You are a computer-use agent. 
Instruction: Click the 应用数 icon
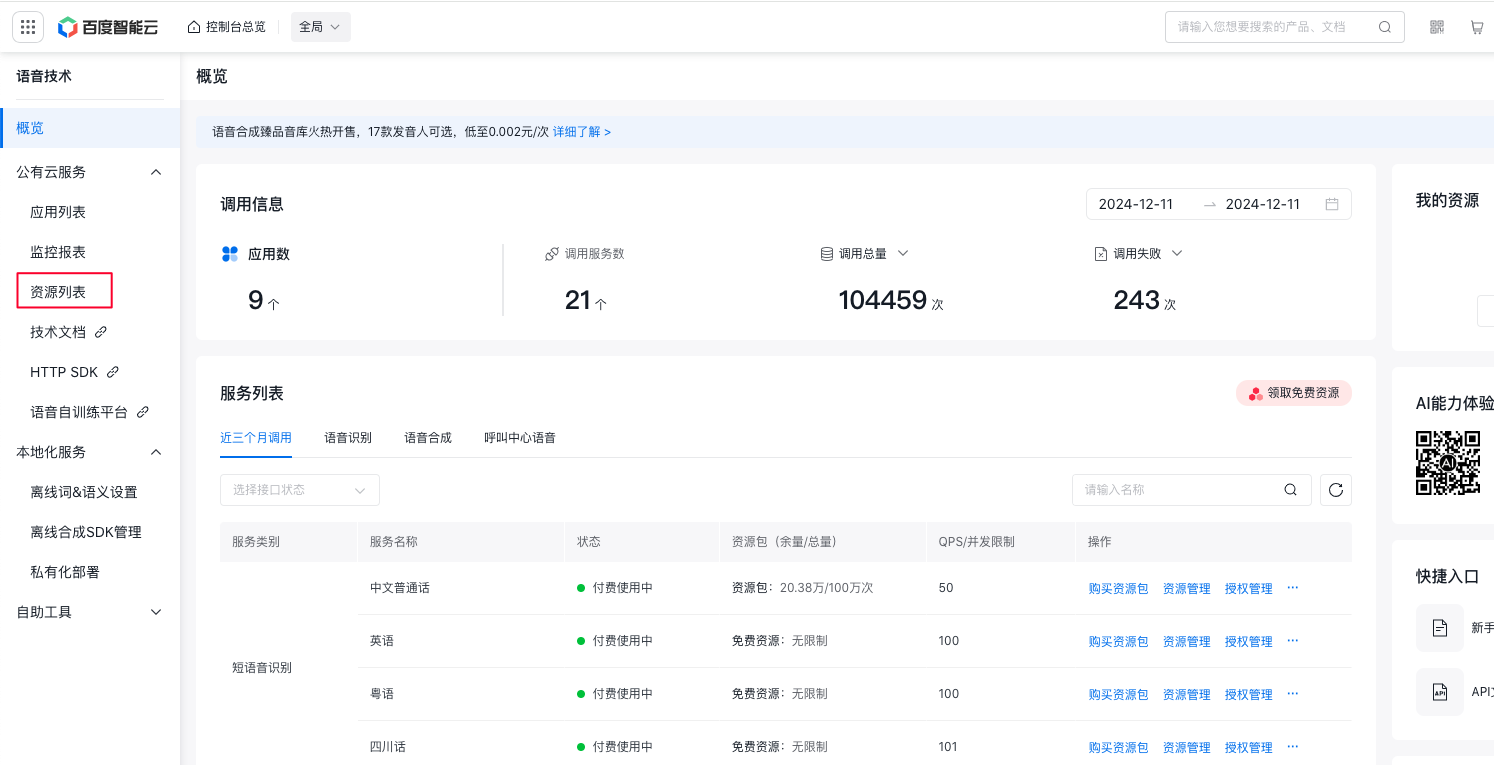[230, 254]
